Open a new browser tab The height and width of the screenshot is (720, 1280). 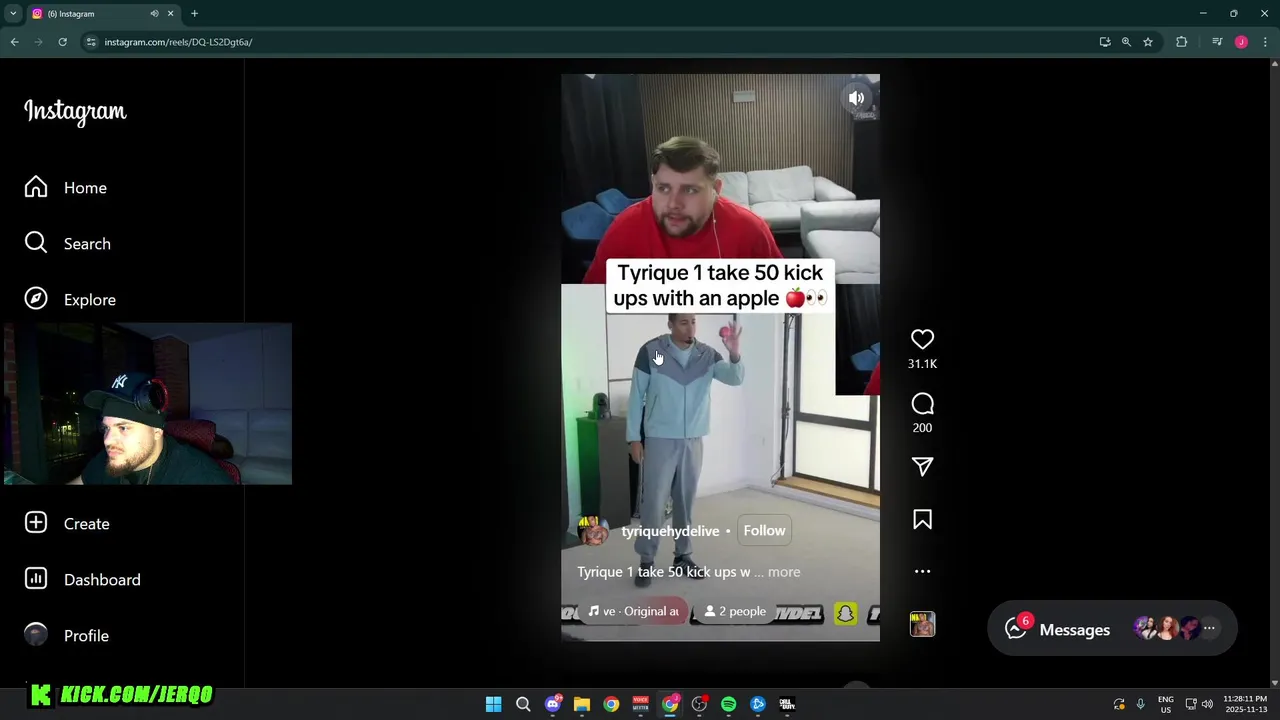(194, 13)
